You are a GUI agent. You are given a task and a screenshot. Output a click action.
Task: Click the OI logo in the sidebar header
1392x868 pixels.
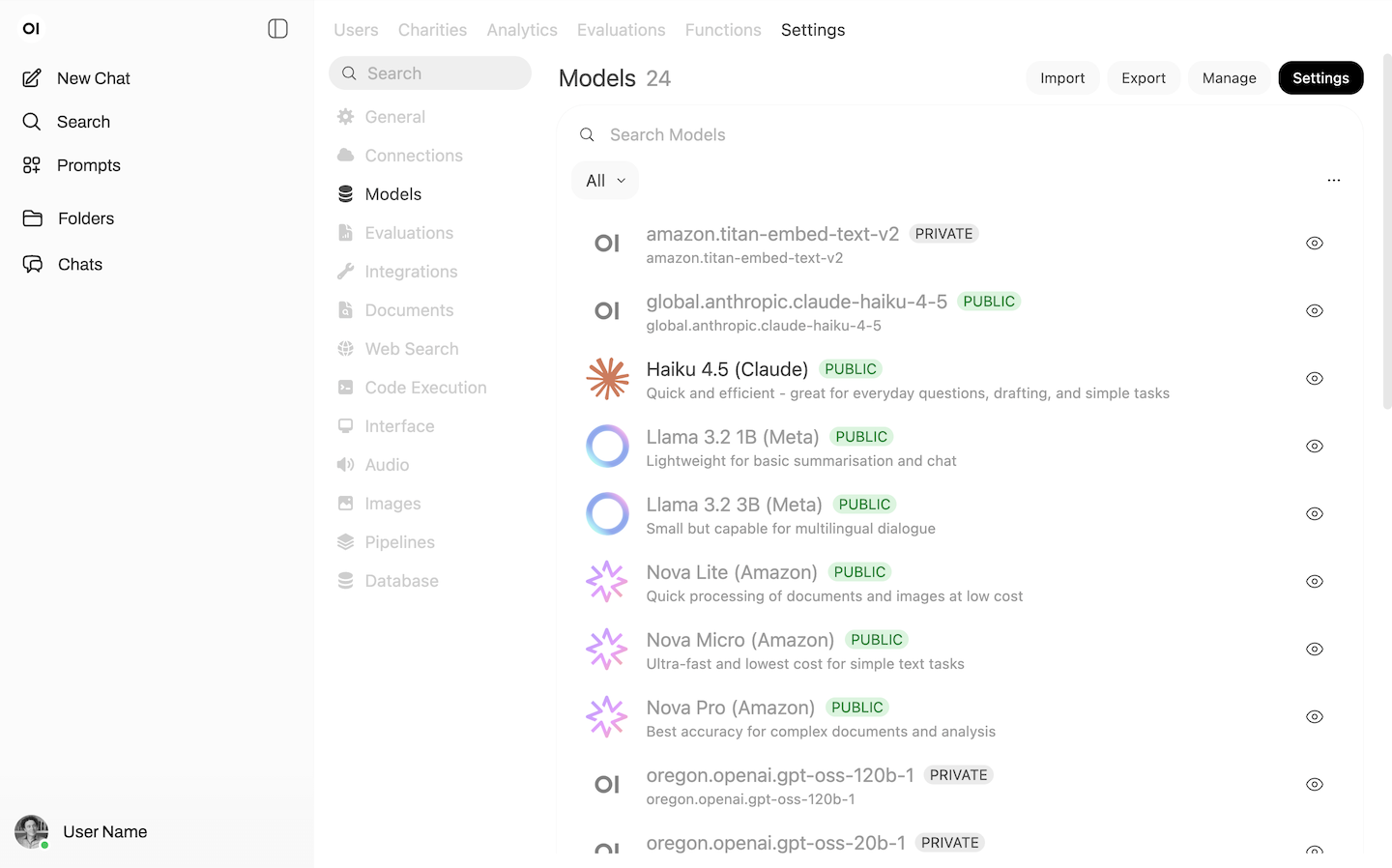(31, 29)
